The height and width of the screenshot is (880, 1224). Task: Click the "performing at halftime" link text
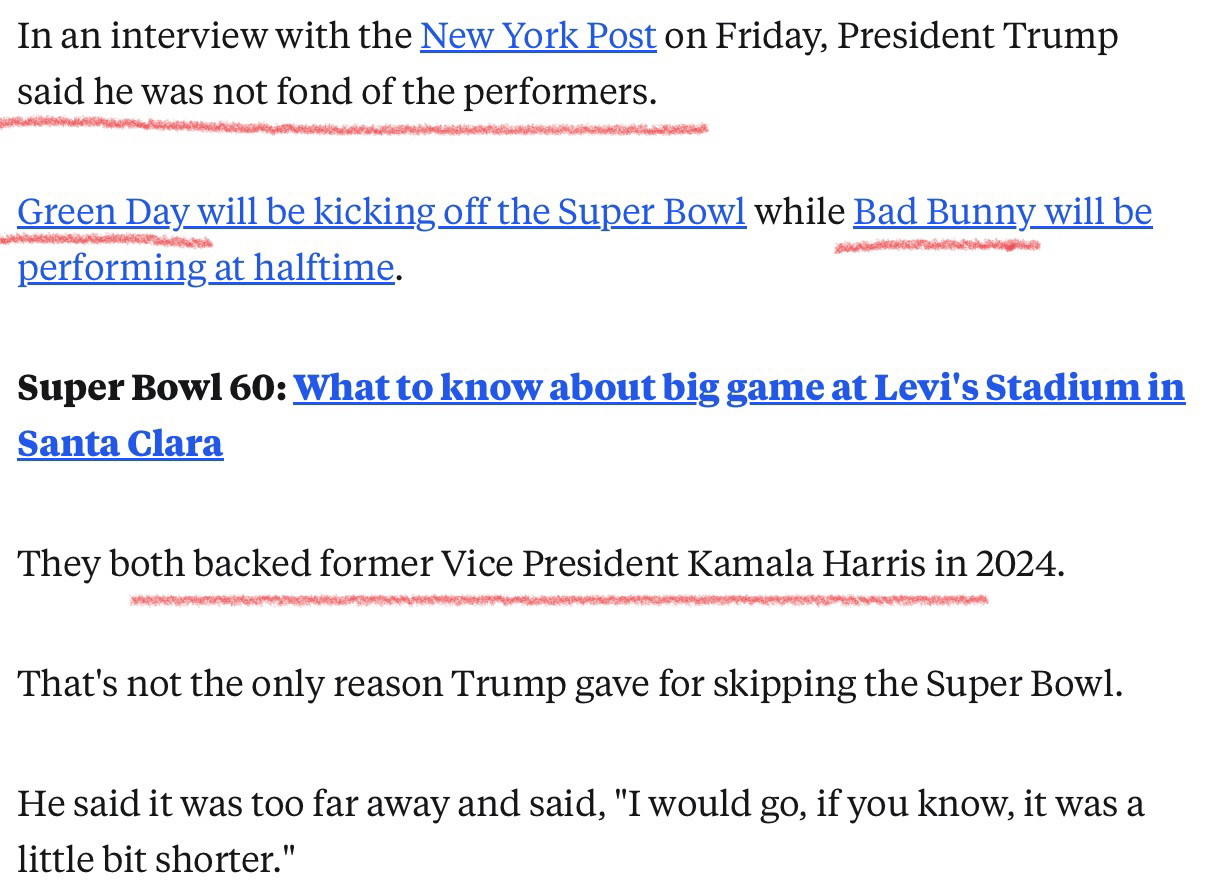tap(205, 268)
